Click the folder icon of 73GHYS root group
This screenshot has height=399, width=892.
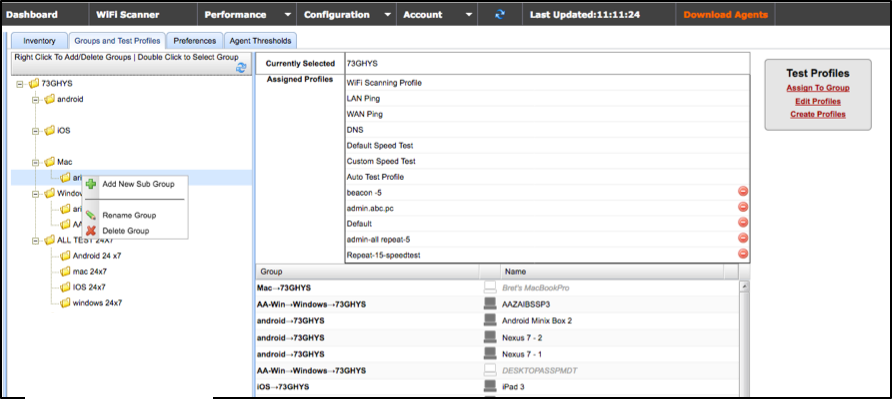(34, 83)
